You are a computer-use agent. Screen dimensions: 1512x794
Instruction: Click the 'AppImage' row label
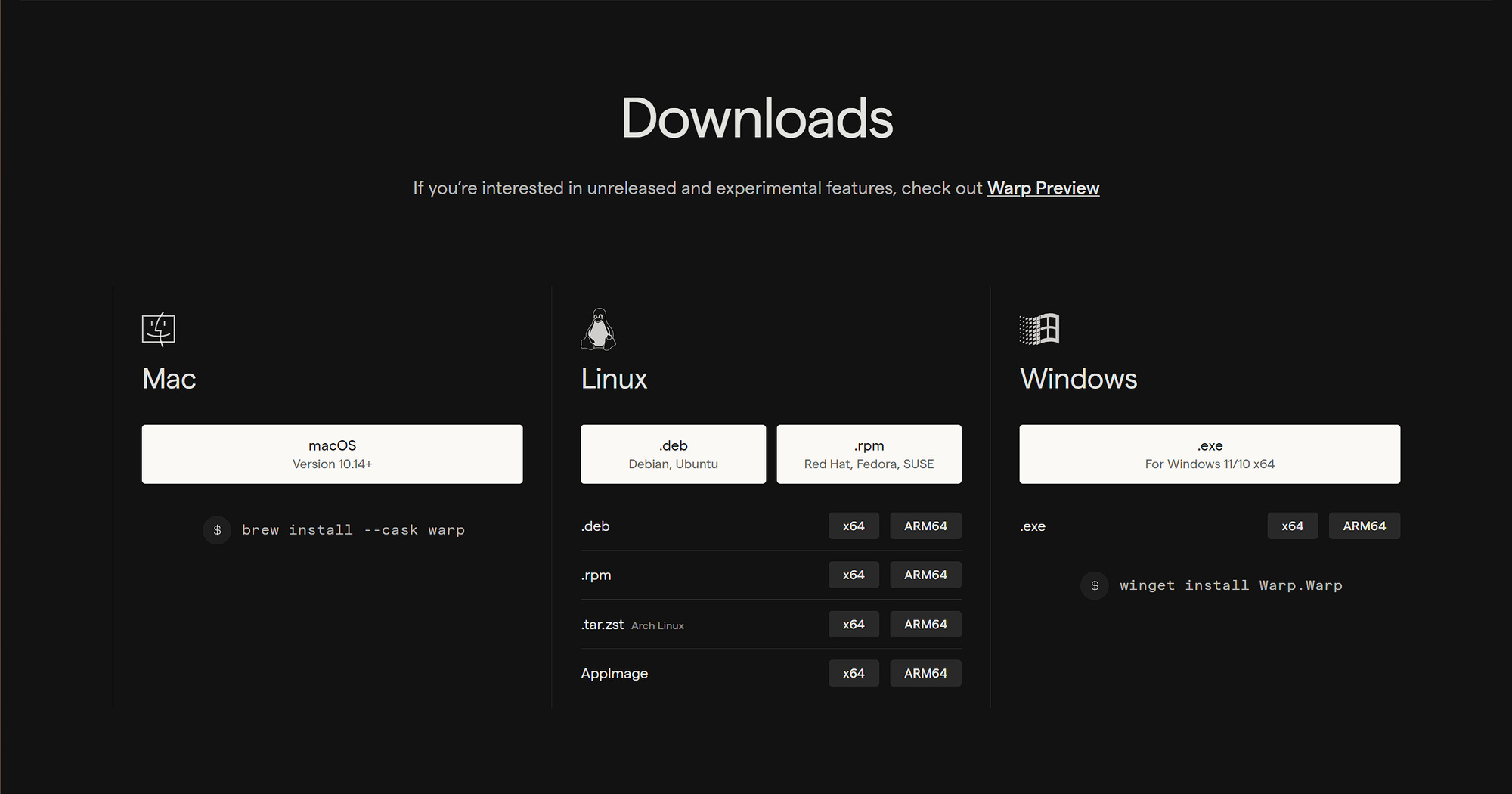click(x=615, y=674)
